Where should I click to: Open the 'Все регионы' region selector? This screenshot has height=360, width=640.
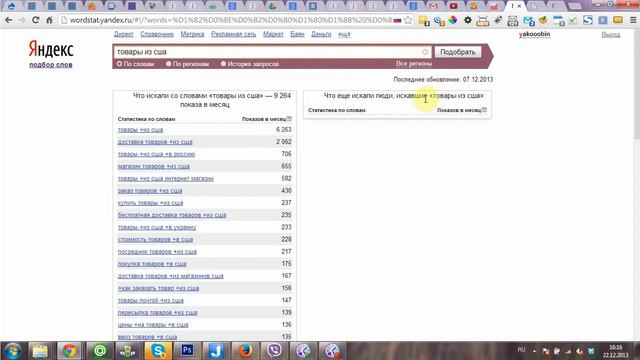tap(413, 64)
